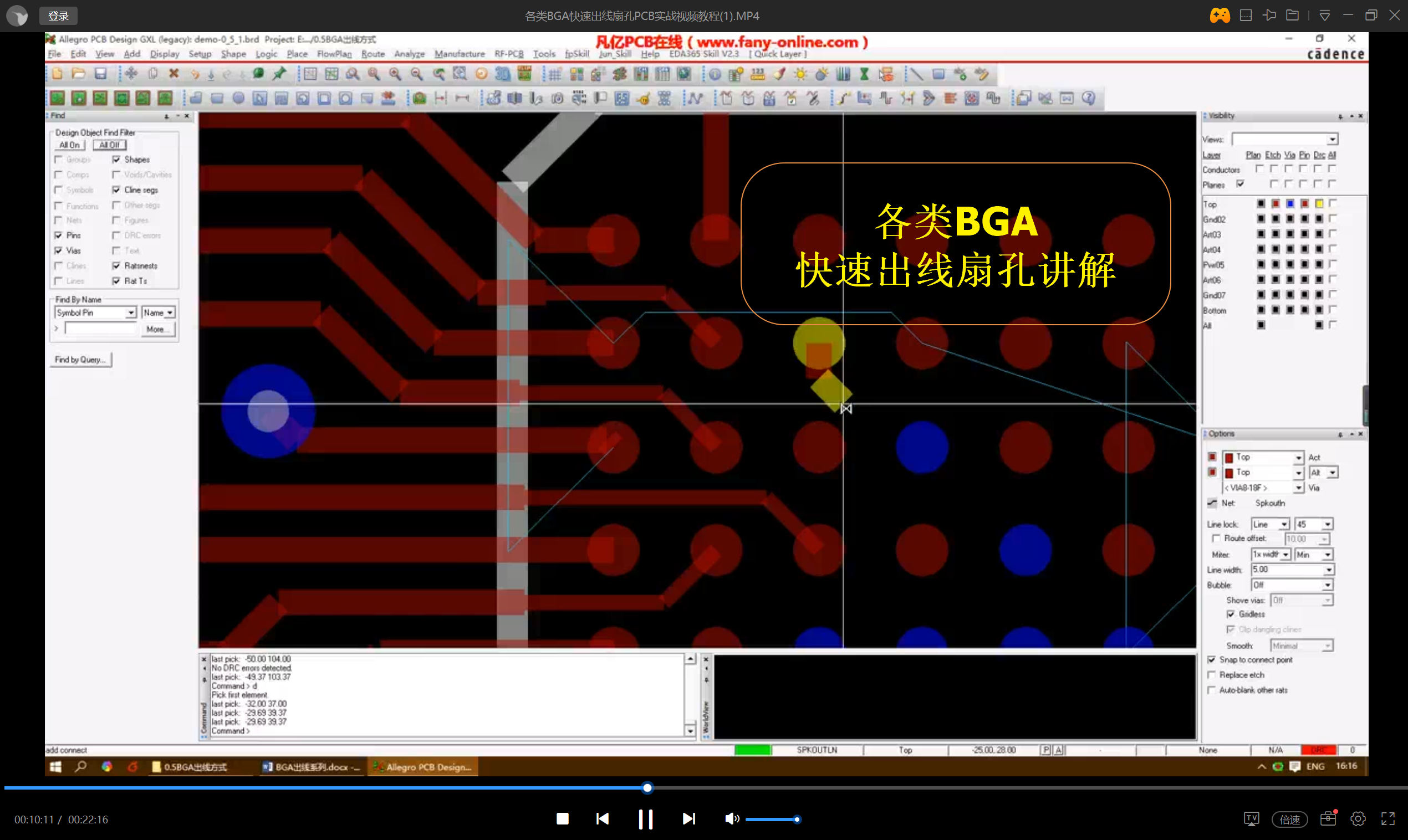The height and width of the screenshot is (840, 1408).
Task: Uncheck the Pins checkbox
Action: coord(58,235)
